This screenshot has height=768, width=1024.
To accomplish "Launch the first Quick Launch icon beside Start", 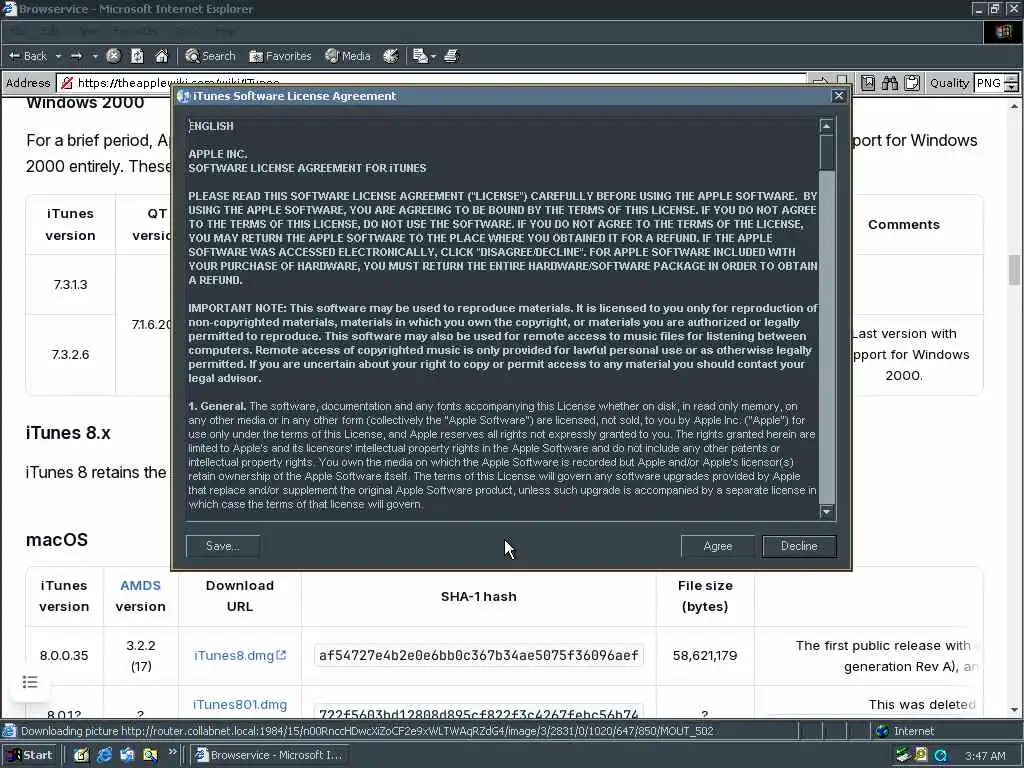I will tap(81, 755).
